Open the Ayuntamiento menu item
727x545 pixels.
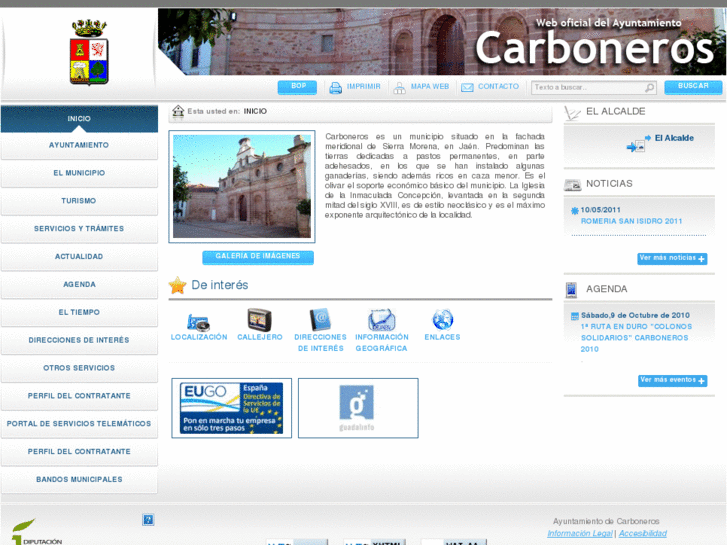click(x=79, y=146)
